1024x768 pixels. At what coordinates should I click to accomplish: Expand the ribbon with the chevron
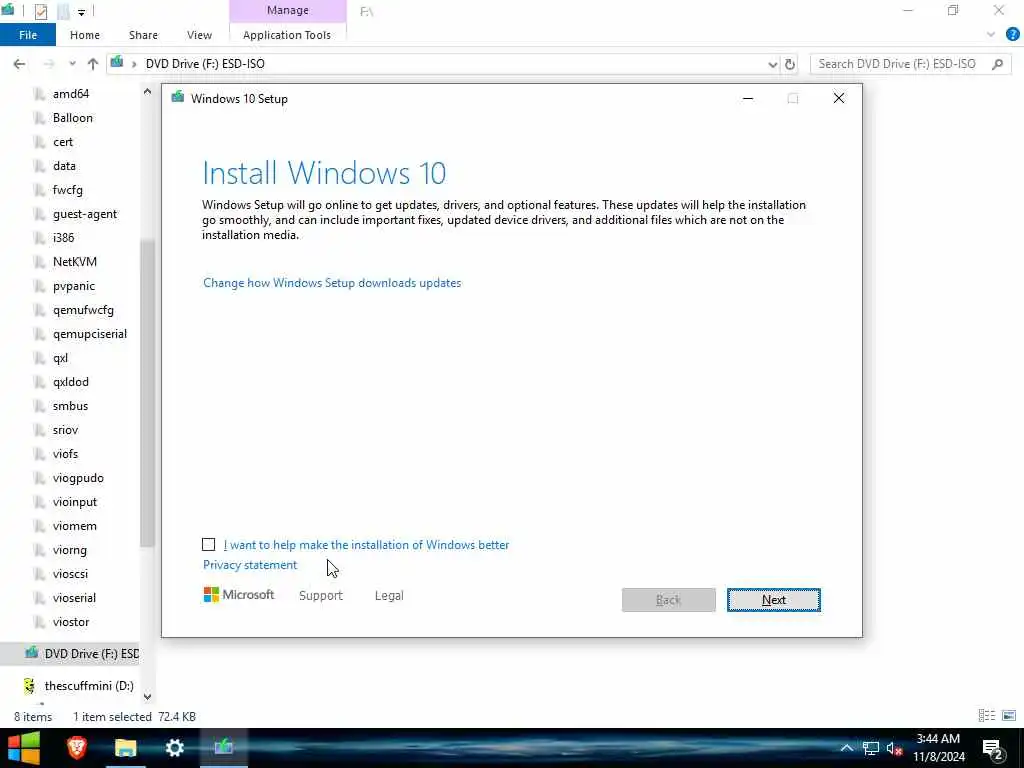tap(991, 35)
